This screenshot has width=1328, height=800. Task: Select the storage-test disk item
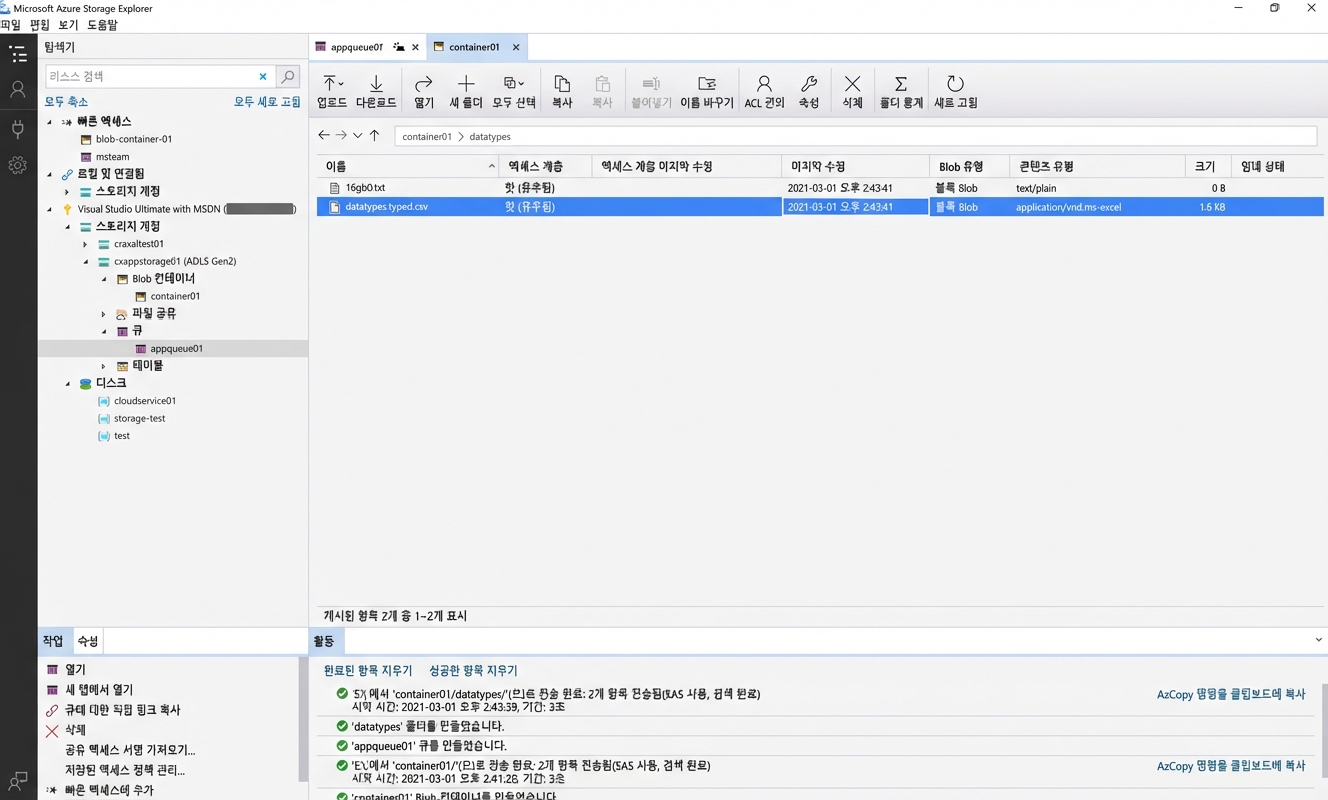pos(140,418)
